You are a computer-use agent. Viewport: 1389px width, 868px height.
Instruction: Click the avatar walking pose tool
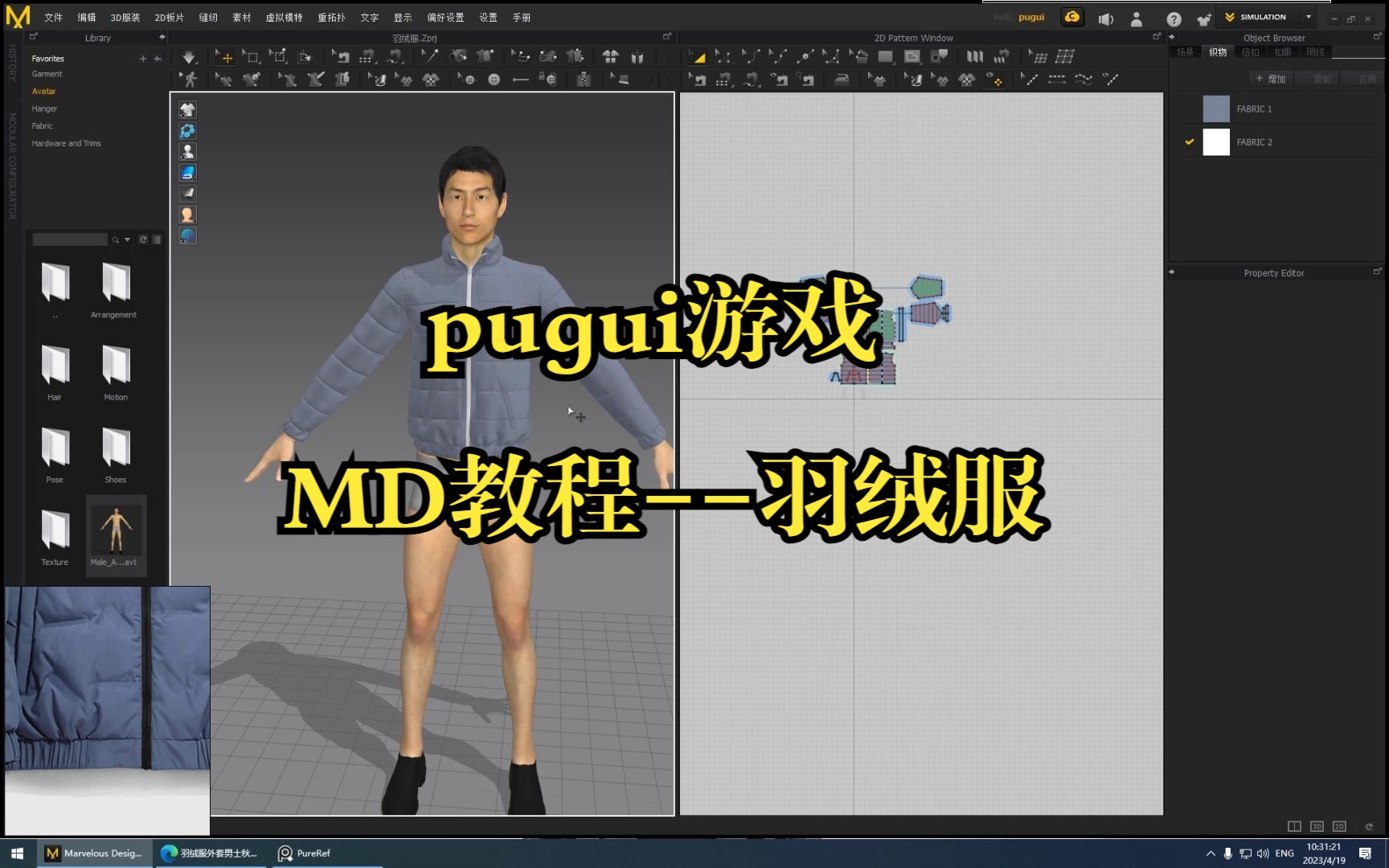[190, 80]
